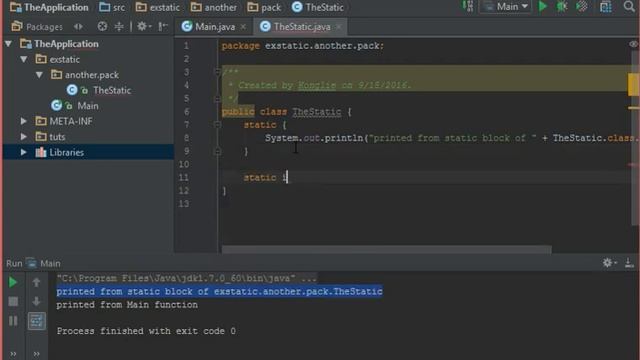Select TheStatic breadcrumb in navigation bar

(318, 7)
